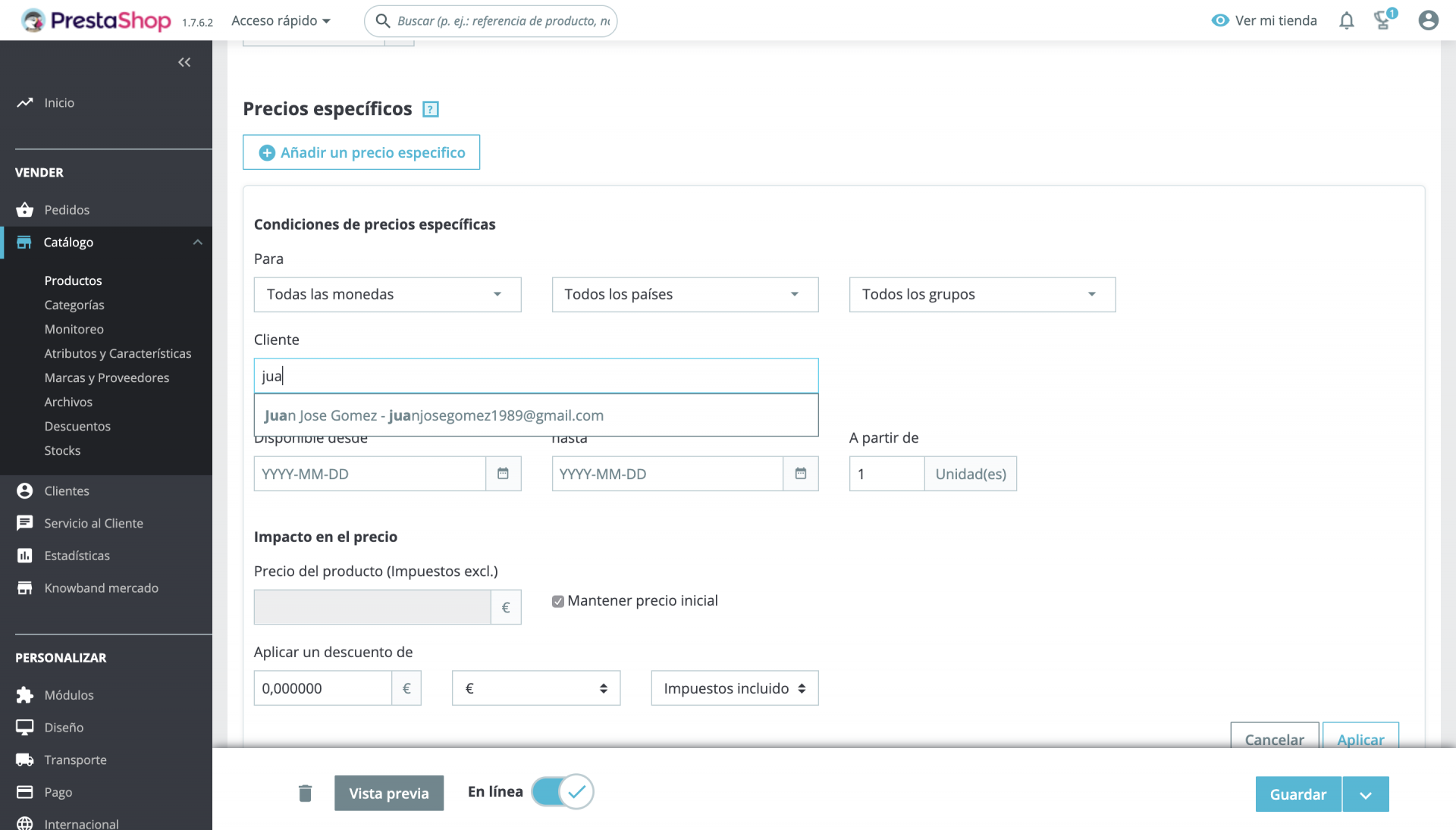Open the user profile avatar icon
The height and width of the screenshot is (830, 1456).
click(x=1428, y=20)
